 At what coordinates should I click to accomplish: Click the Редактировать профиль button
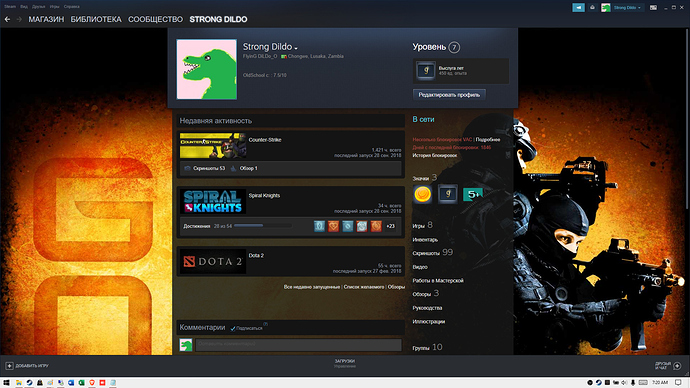(449, 95)
